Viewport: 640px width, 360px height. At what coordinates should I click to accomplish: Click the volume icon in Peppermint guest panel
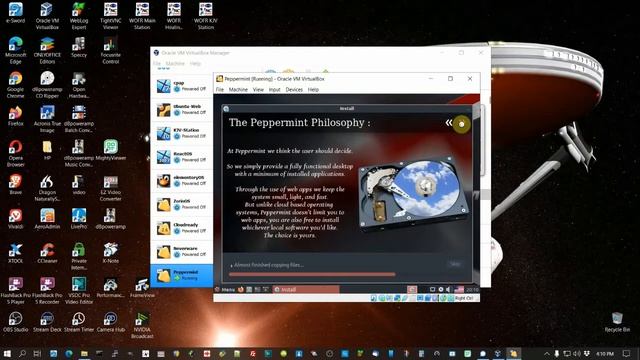(448, 289)
